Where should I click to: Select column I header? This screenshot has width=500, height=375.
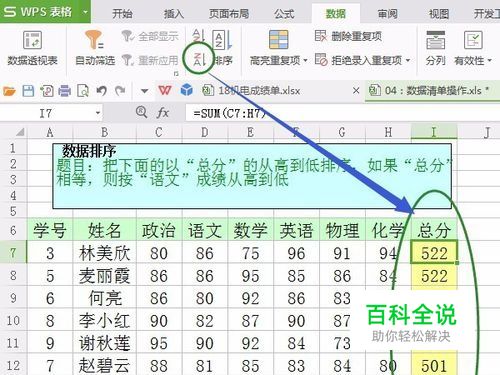pos(434,132)
